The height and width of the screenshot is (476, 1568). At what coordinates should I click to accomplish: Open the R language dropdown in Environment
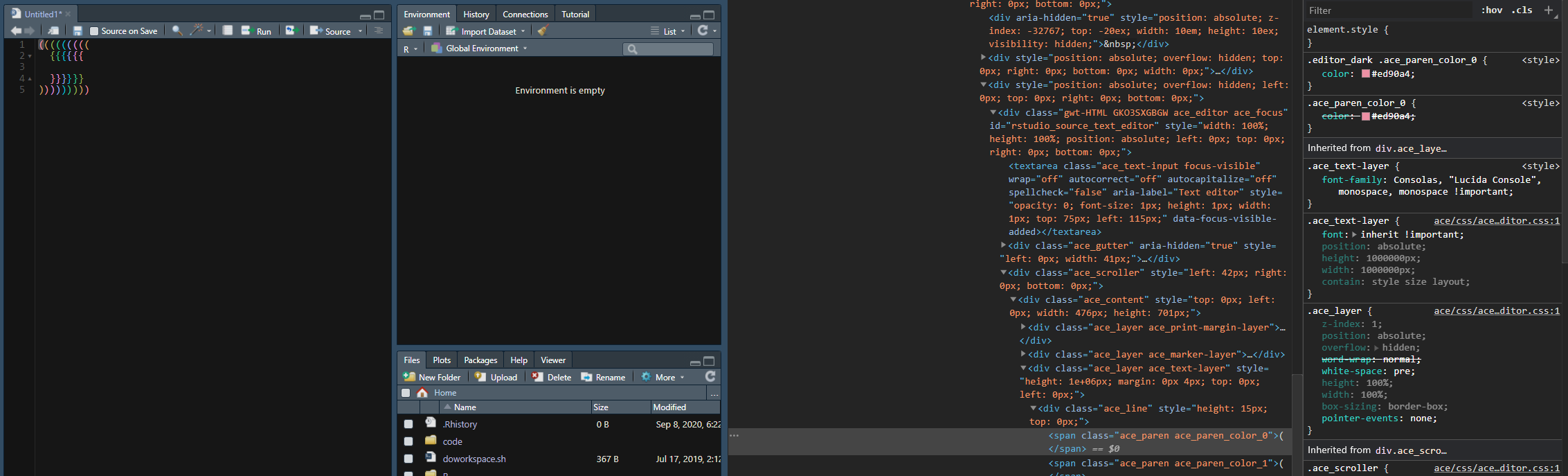(x=411, y=49)
